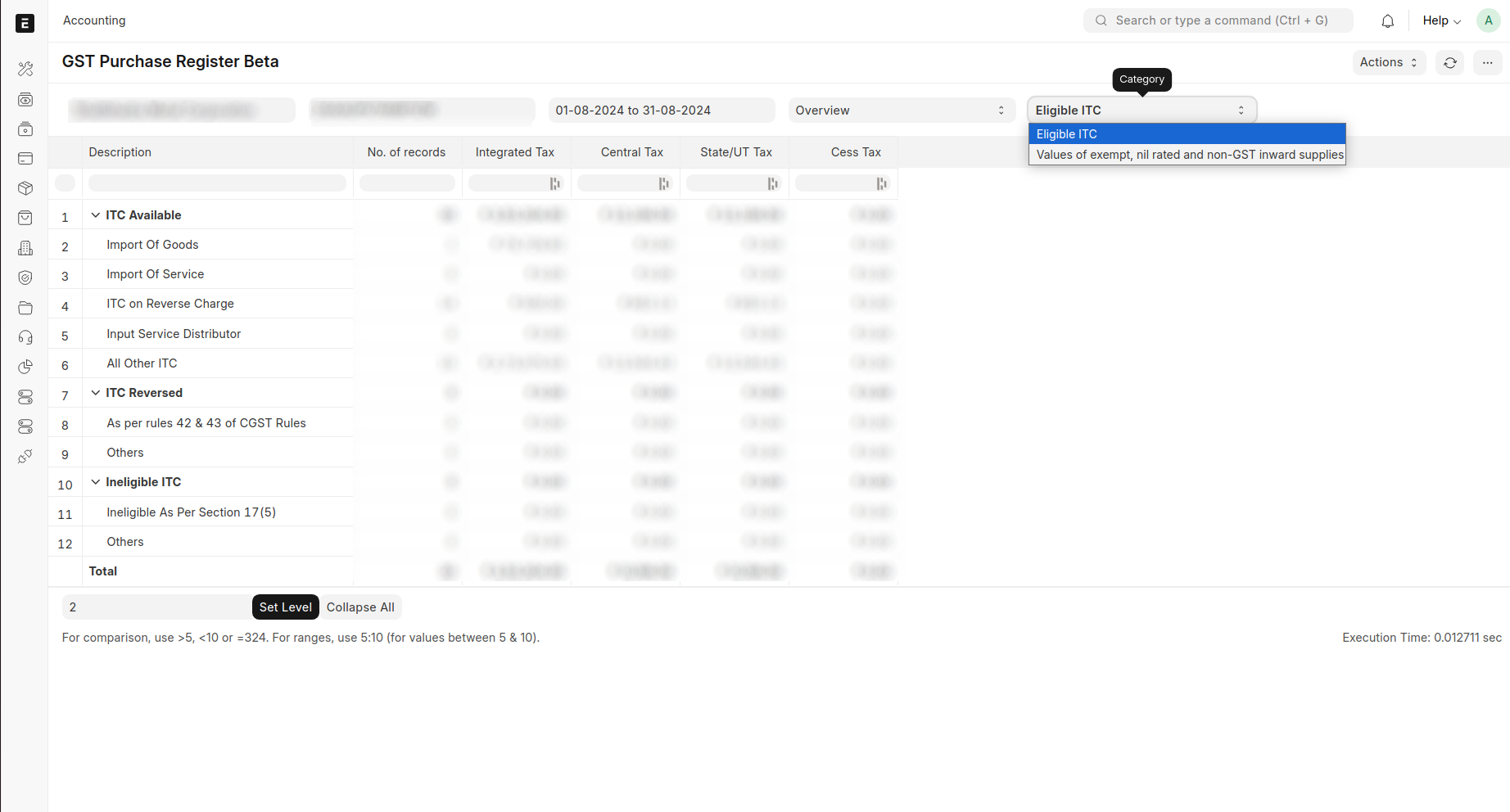Open the package box sidebar icon
The image size is (1510, 812).
(x=25, y=188)
